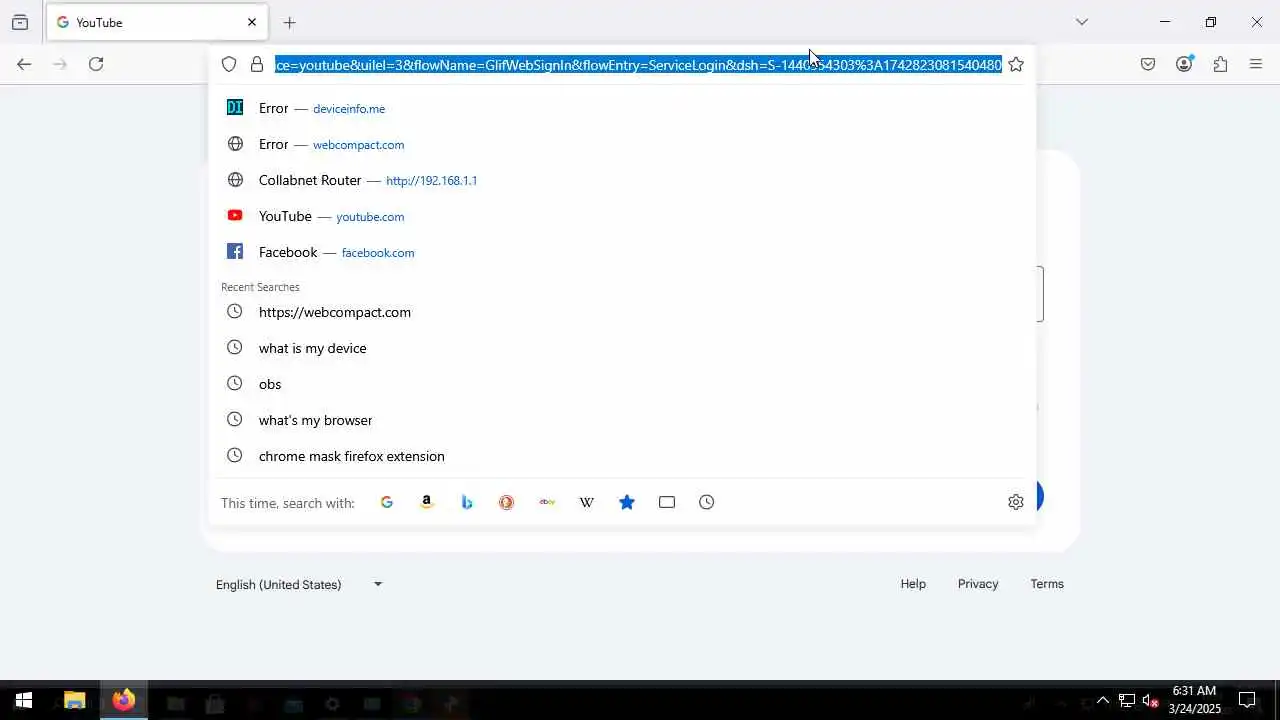Open Firefox View tab list icon
1280x720 pixels.
coord(20,22)
